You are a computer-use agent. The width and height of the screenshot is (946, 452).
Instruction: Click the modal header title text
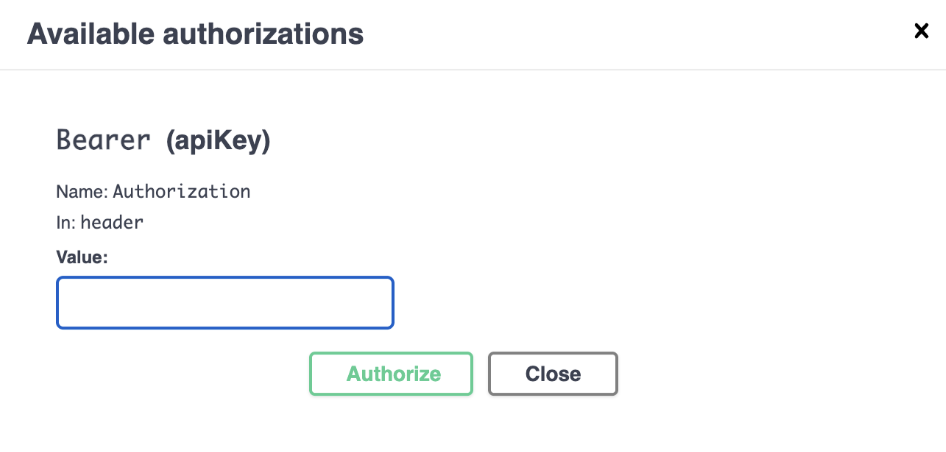click(x=195, y=35)
